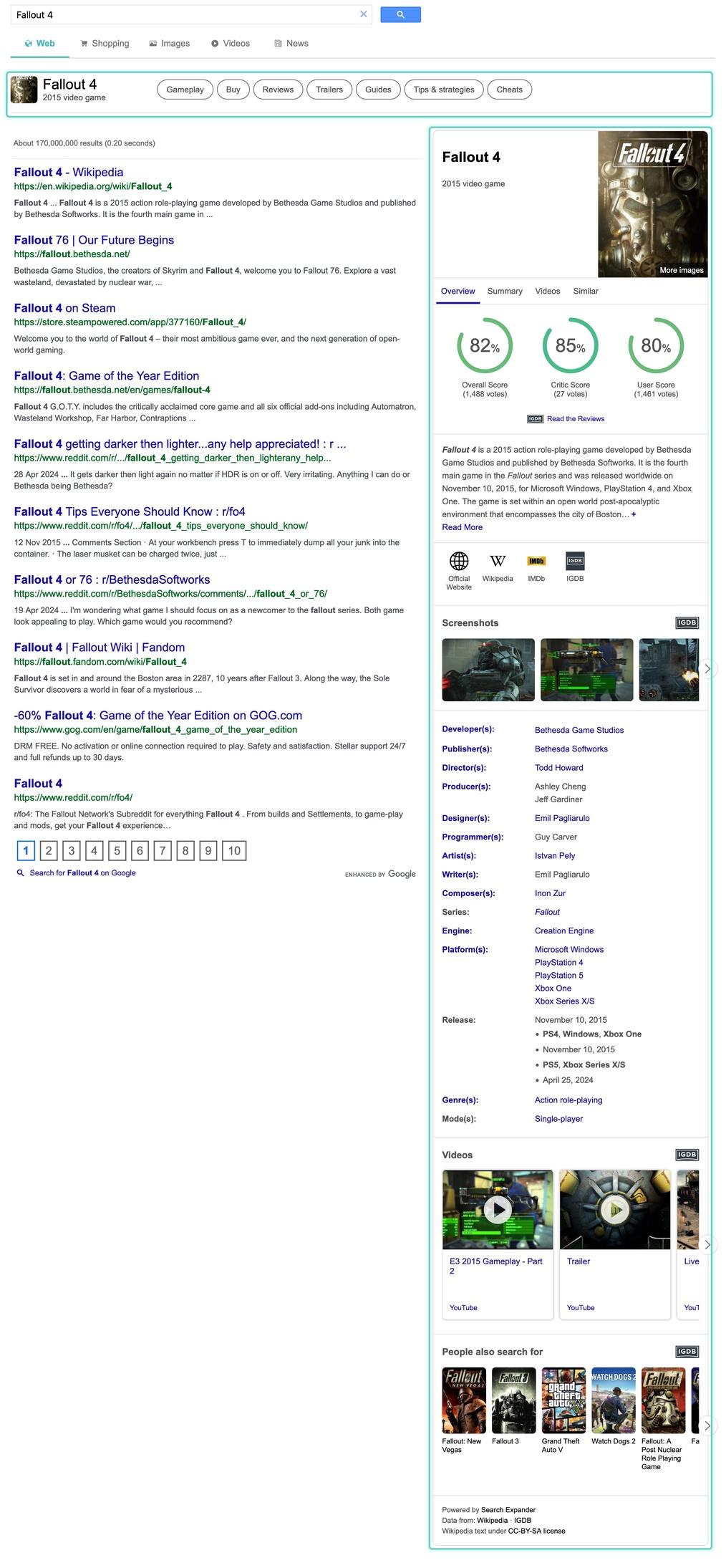The image size is (726, 1568).
Task: Click the IGDB icon next to Read the Reviews
Action: point(535,419)
